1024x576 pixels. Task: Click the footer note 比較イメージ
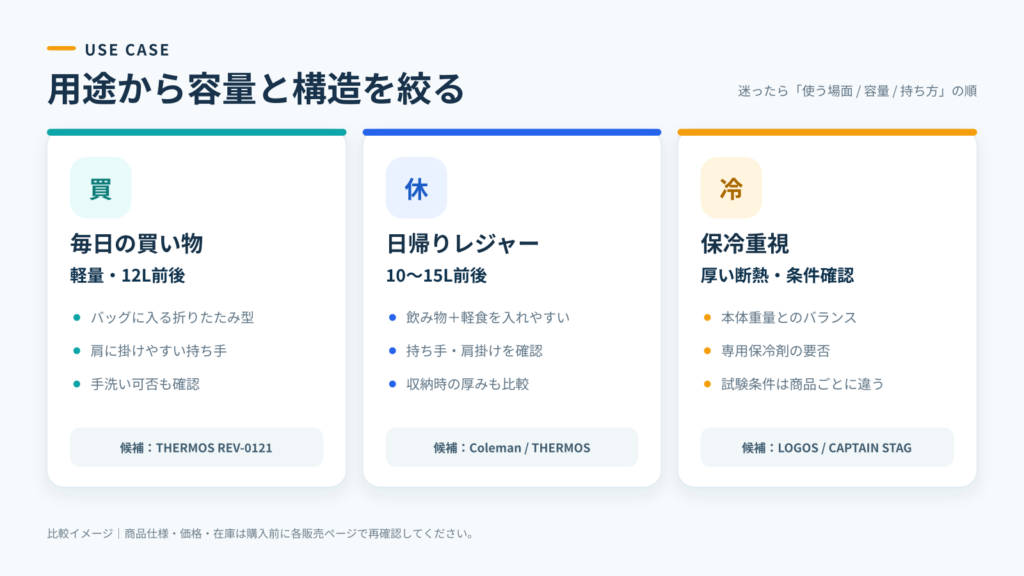[x=260, y=534]
